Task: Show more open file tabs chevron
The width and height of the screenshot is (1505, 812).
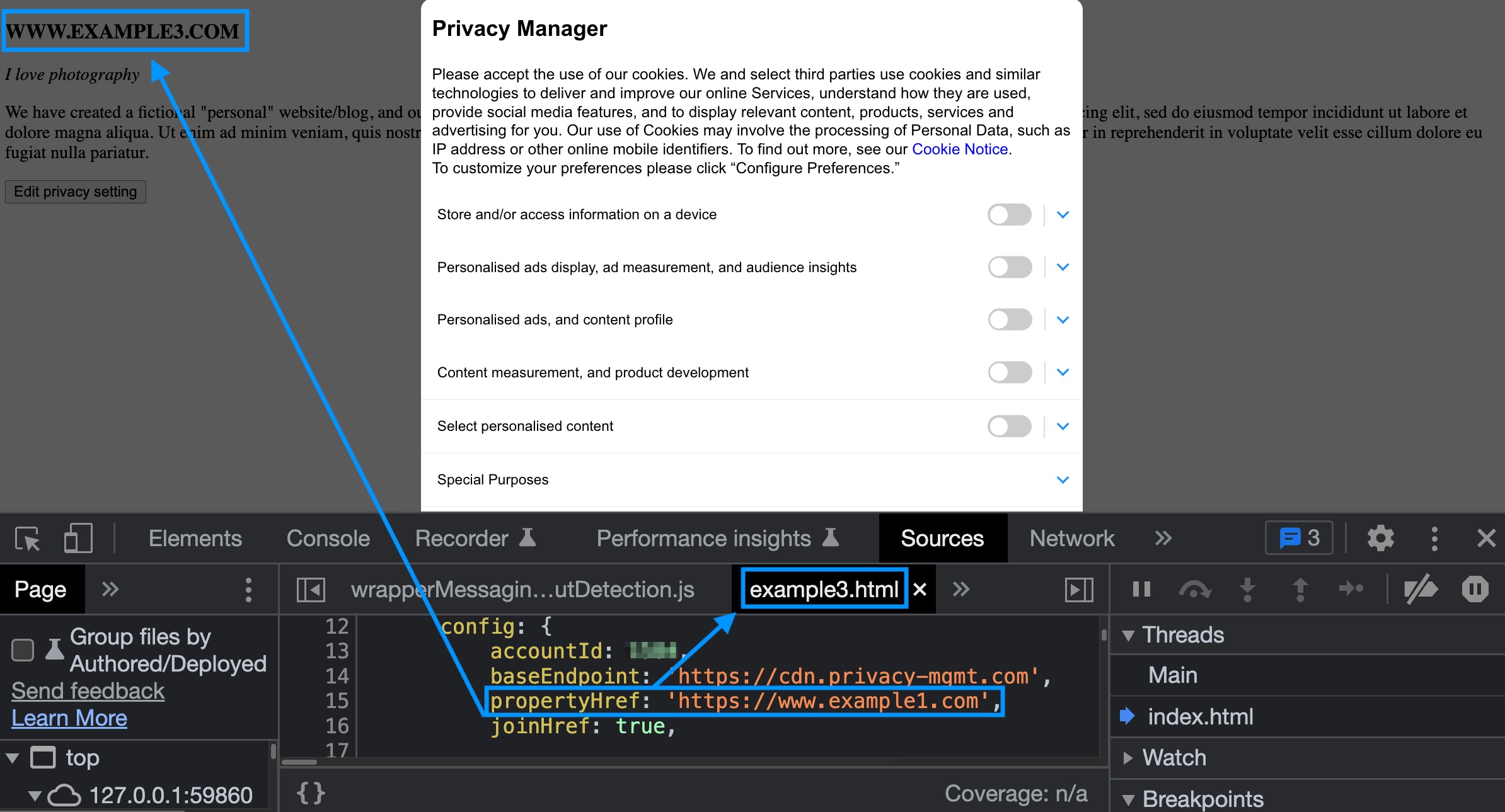Action: 960,590
